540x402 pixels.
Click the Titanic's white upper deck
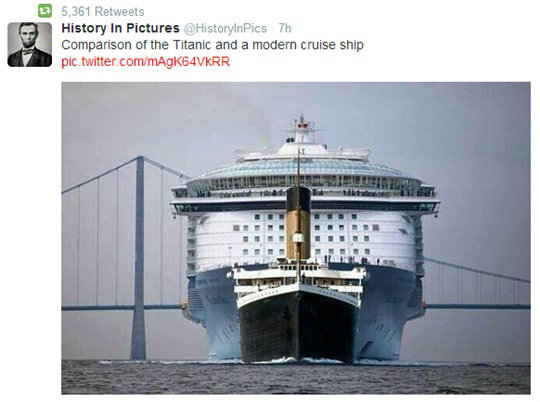[299, 279]
